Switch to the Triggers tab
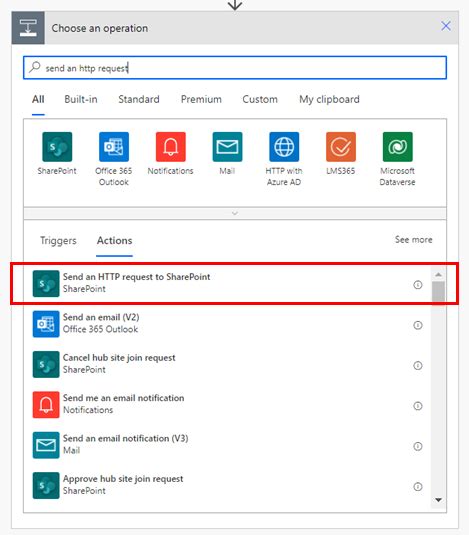The width and height of the screenshot is (469, 535). click(x=58, y=241)
